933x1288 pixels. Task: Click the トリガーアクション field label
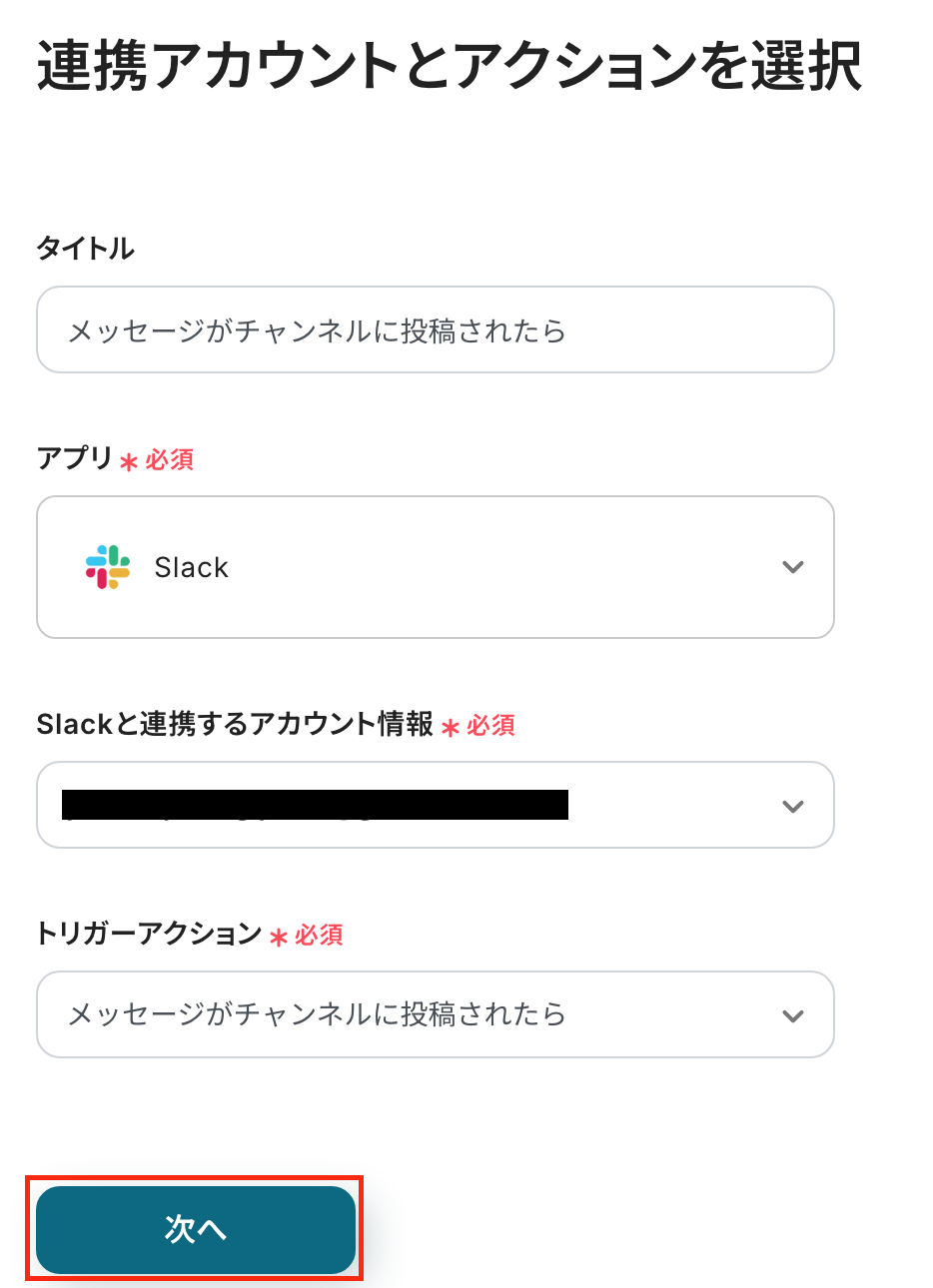click(x=149, y=934)
